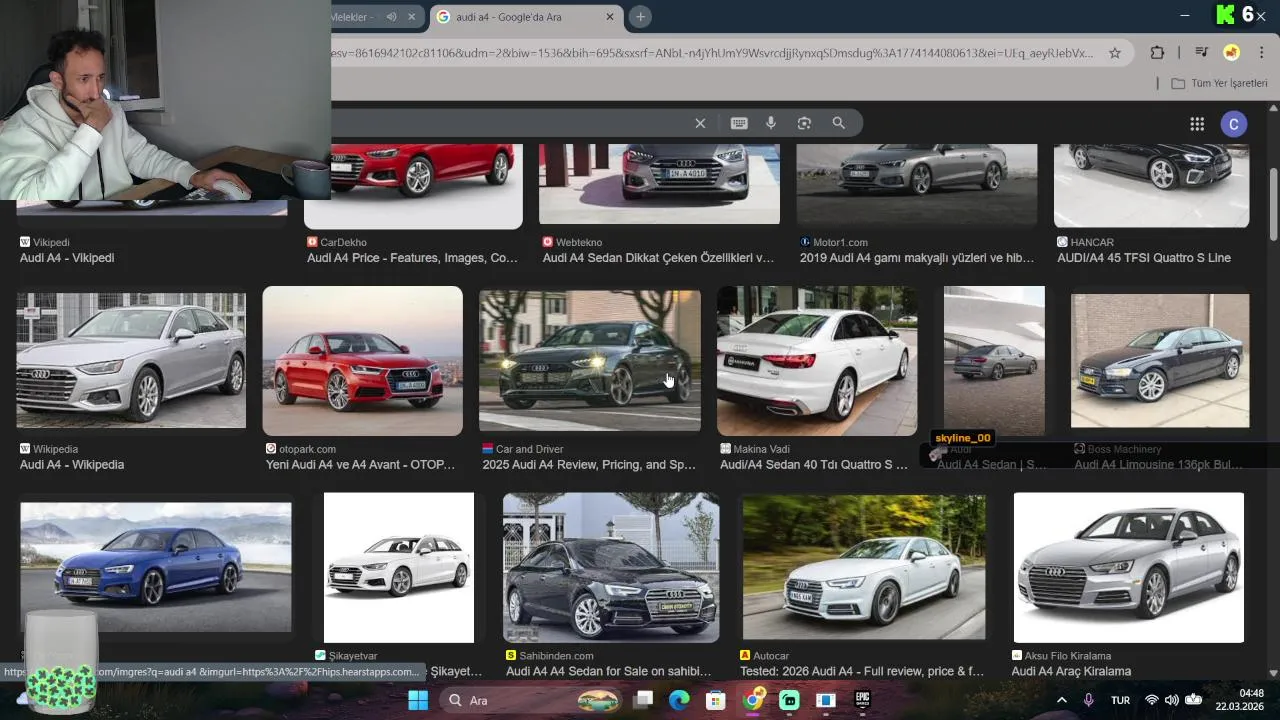Image resolution: width=1280 pixels, height=720 pixels.
Task: Open 'Audi A4 Araç Kiralama' link
Action: pyautogui.click(x=1071, y=671)
